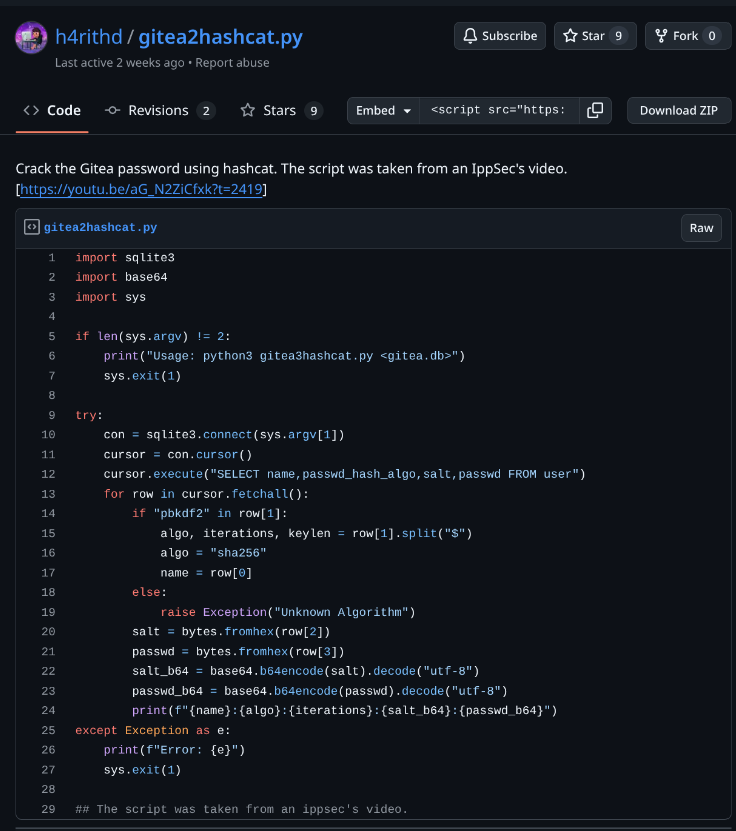Click the embed script source field

tap(499, 110)
